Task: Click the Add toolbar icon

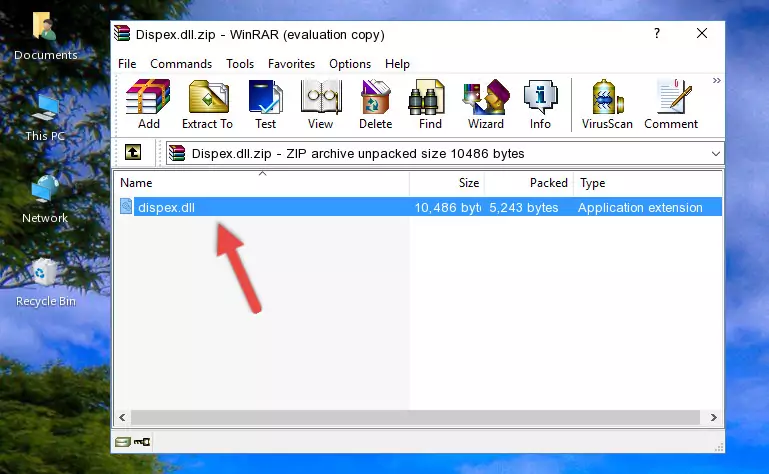Action: [148, 104]
